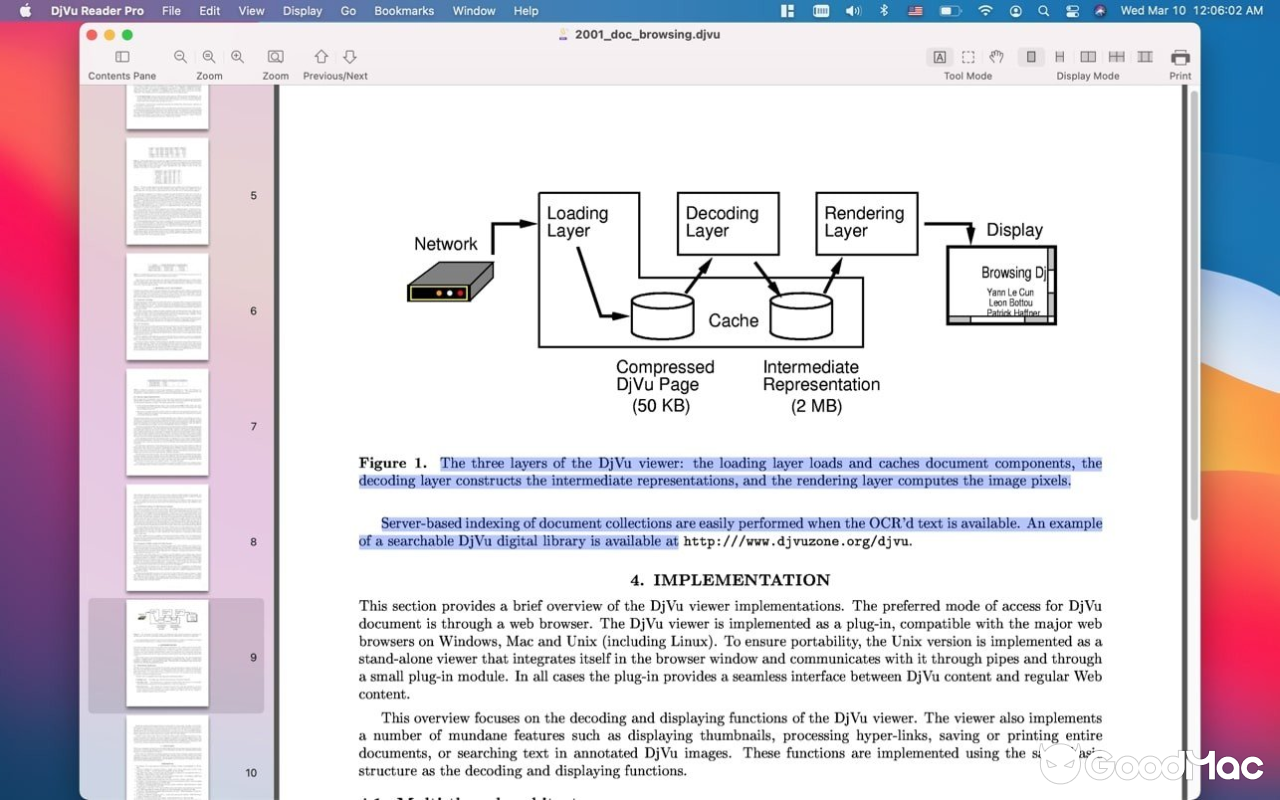This screenshot has width=1280, height=800.
Task: Click the document vertical scrollbar
Action: (1194, 303)
